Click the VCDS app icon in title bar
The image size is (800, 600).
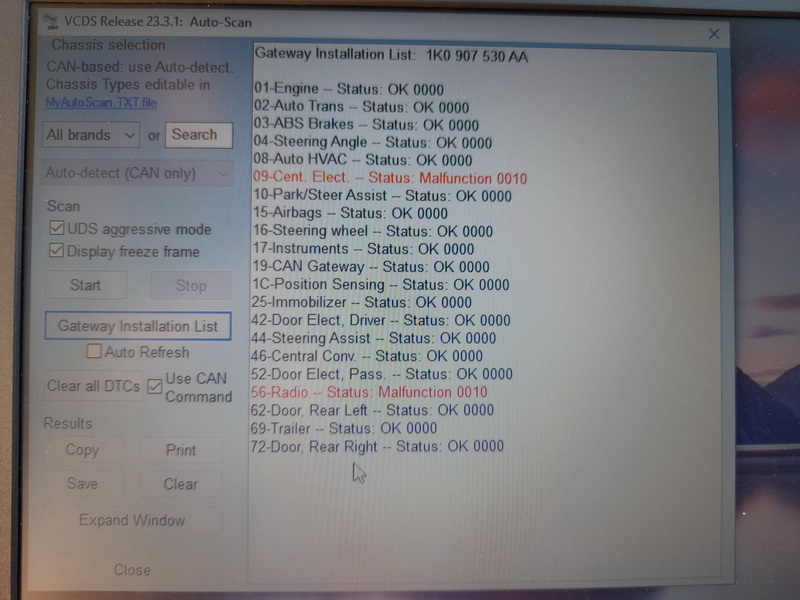point(51,22)
